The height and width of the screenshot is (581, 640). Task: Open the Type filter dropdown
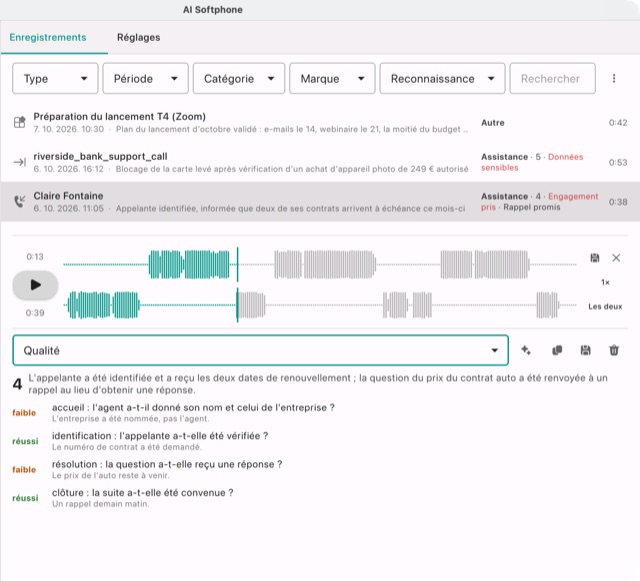[x=55, y=78]
